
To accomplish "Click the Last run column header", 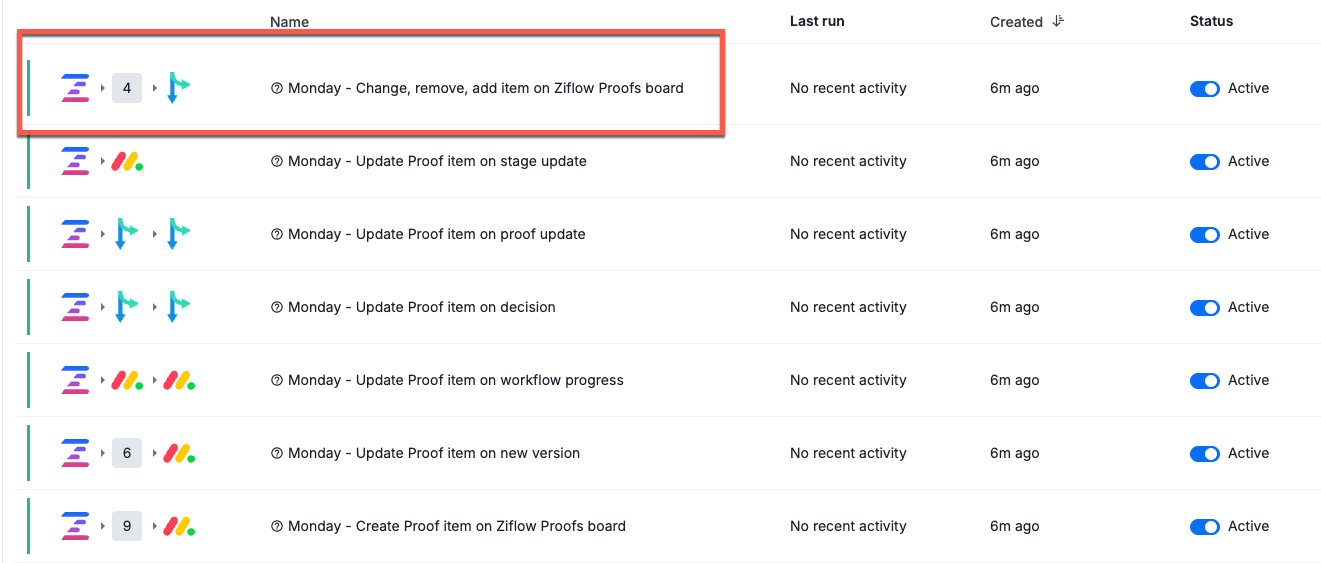I will coord(818,21).
